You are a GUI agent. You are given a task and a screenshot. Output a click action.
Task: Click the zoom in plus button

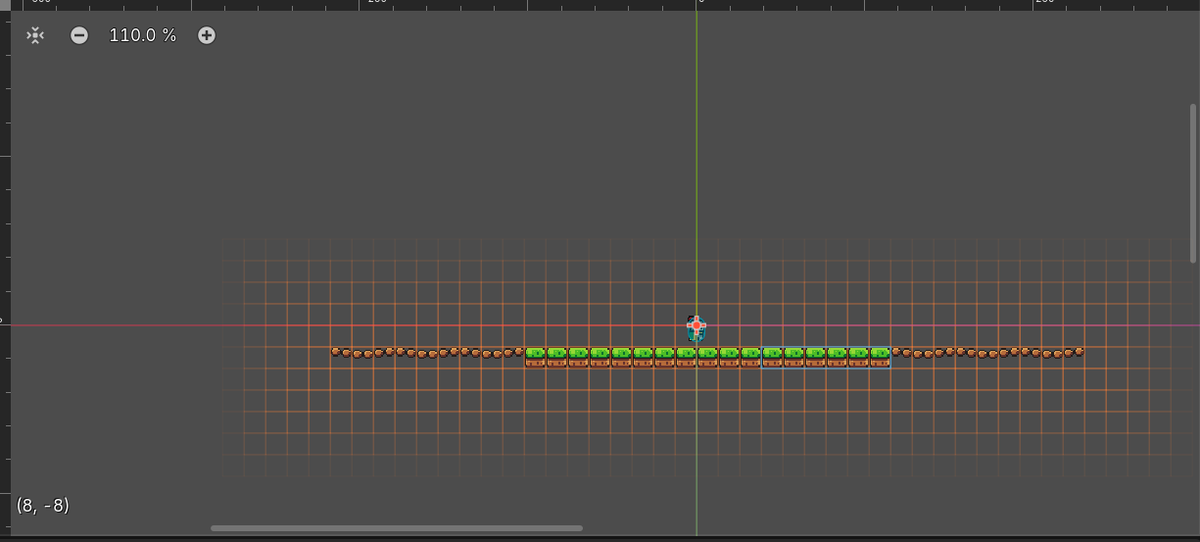pos(206,35)
